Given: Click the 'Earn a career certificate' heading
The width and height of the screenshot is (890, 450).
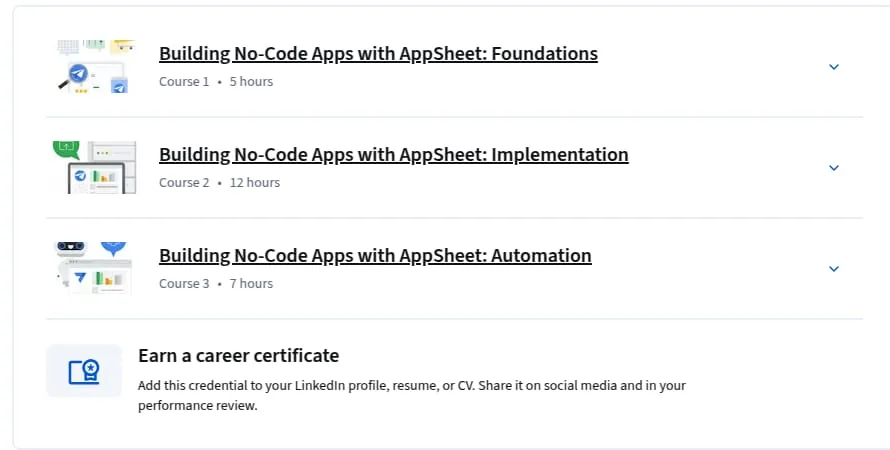Looking at the screenshot, I should 238,356.
